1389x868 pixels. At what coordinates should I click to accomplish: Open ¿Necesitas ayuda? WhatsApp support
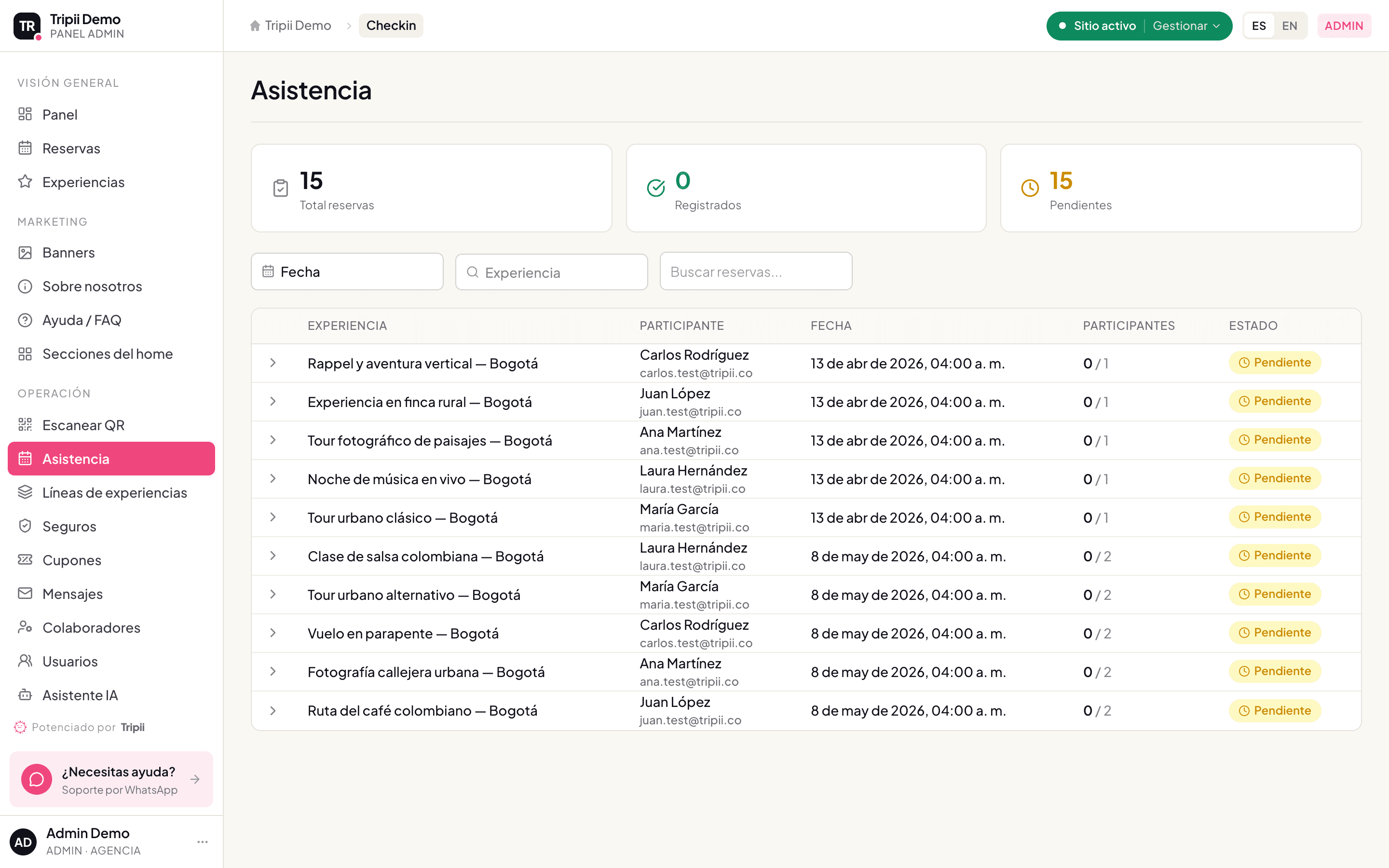111,780
